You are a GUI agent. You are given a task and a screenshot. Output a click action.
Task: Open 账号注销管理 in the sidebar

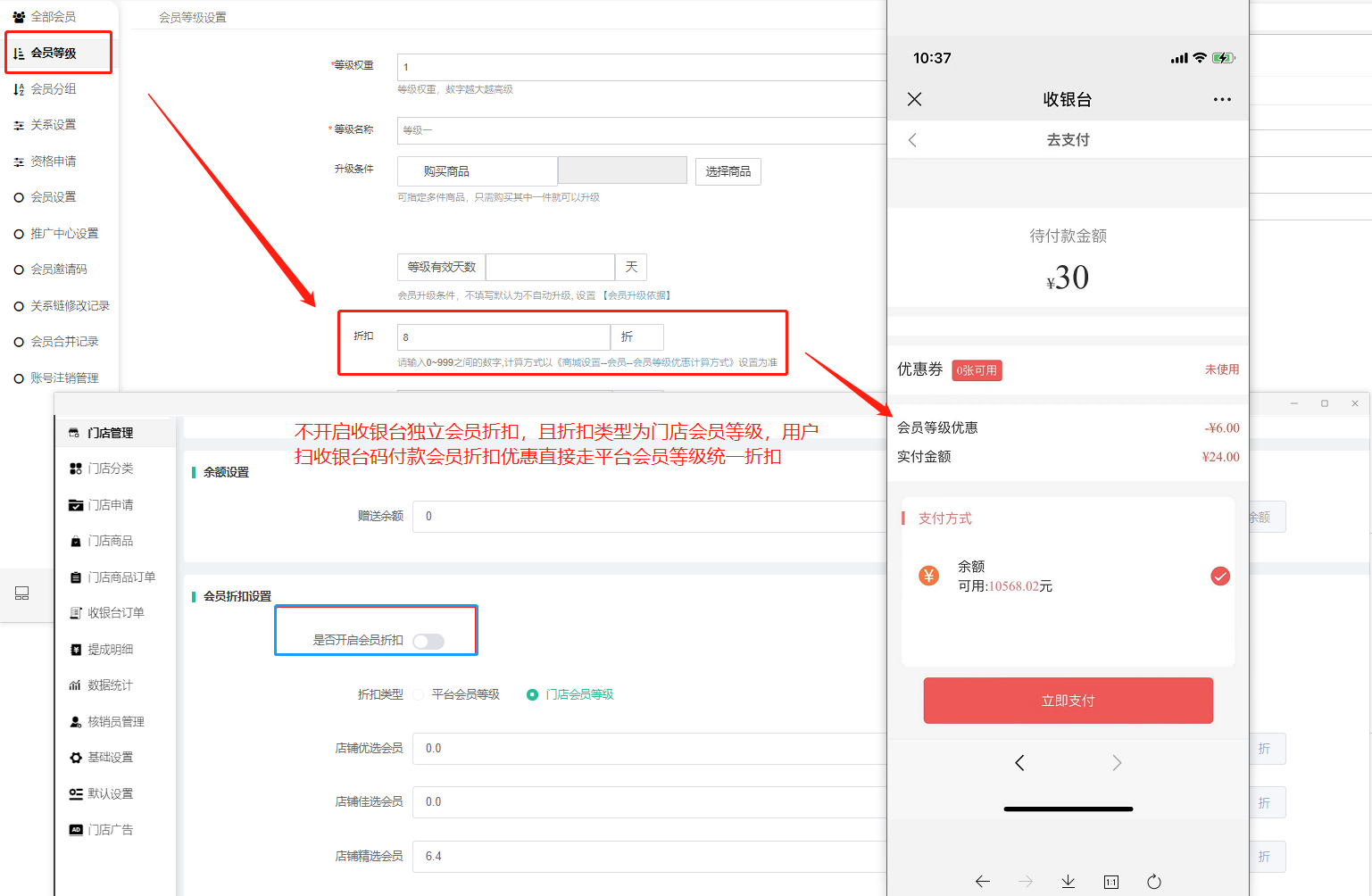(x=64, y=378)
